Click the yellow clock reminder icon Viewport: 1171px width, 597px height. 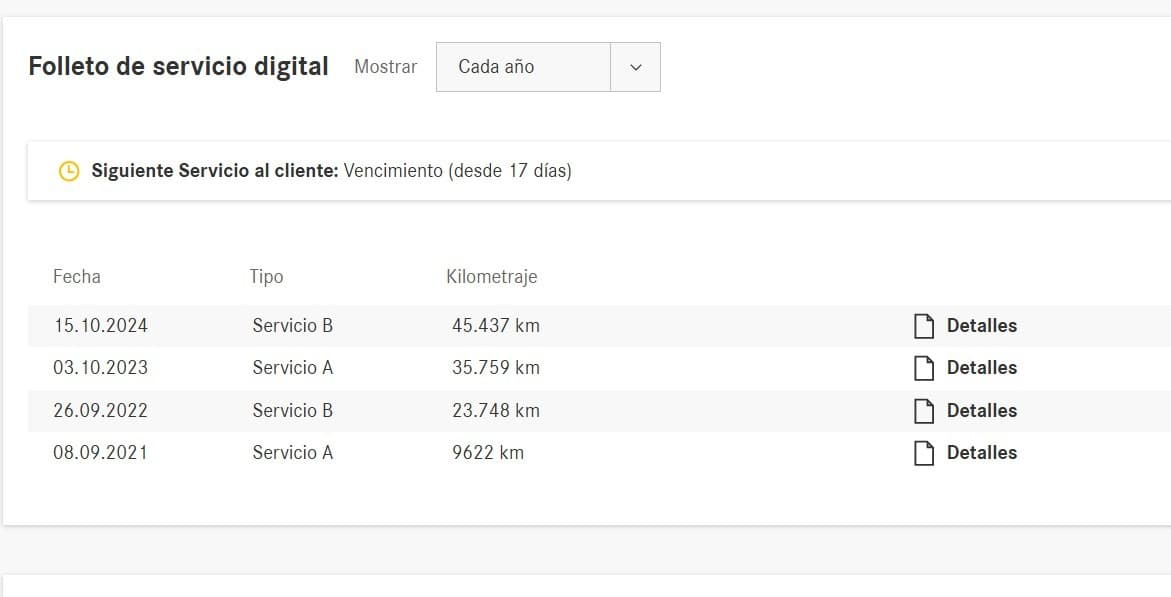[69, 171]
